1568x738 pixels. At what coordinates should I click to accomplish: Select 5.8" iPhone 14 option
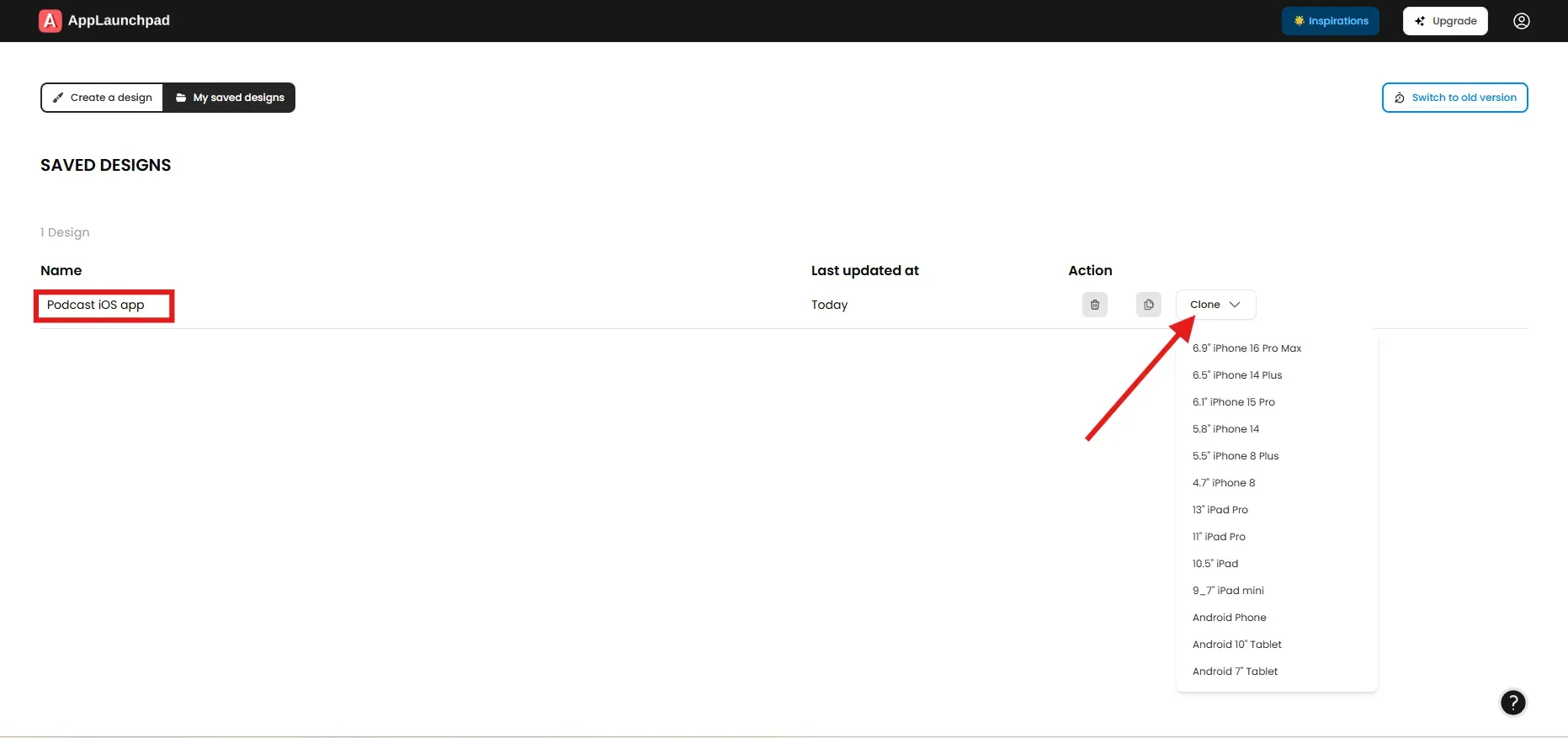(x=1225, y=429)
